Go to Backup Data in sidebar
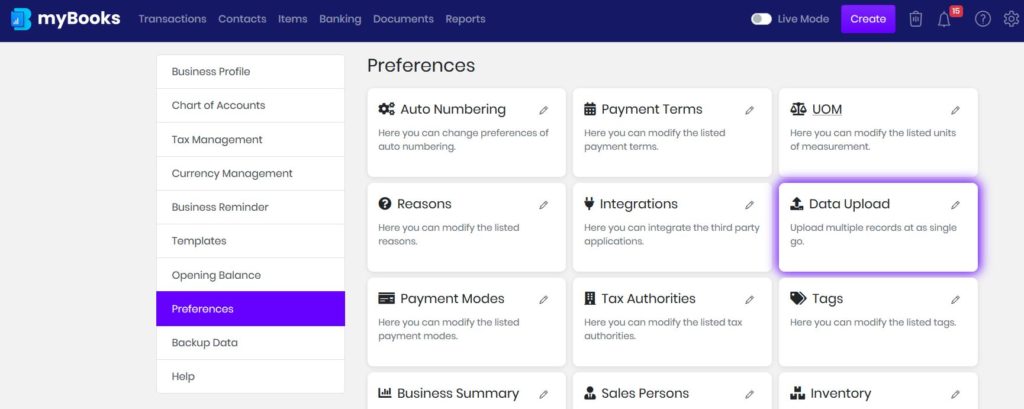This screenshot has width=1024, height=409. pos(250,342)
